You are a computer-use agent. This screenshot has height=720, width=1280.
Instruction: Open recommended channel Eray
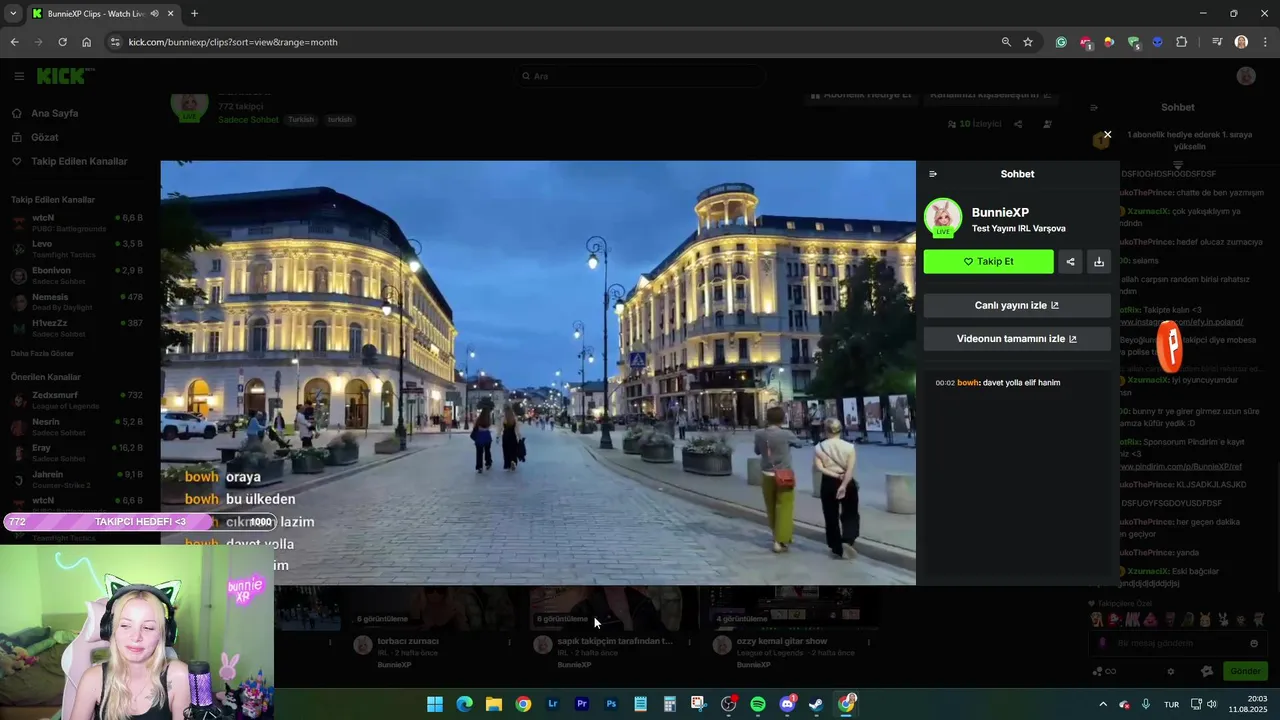78,453
